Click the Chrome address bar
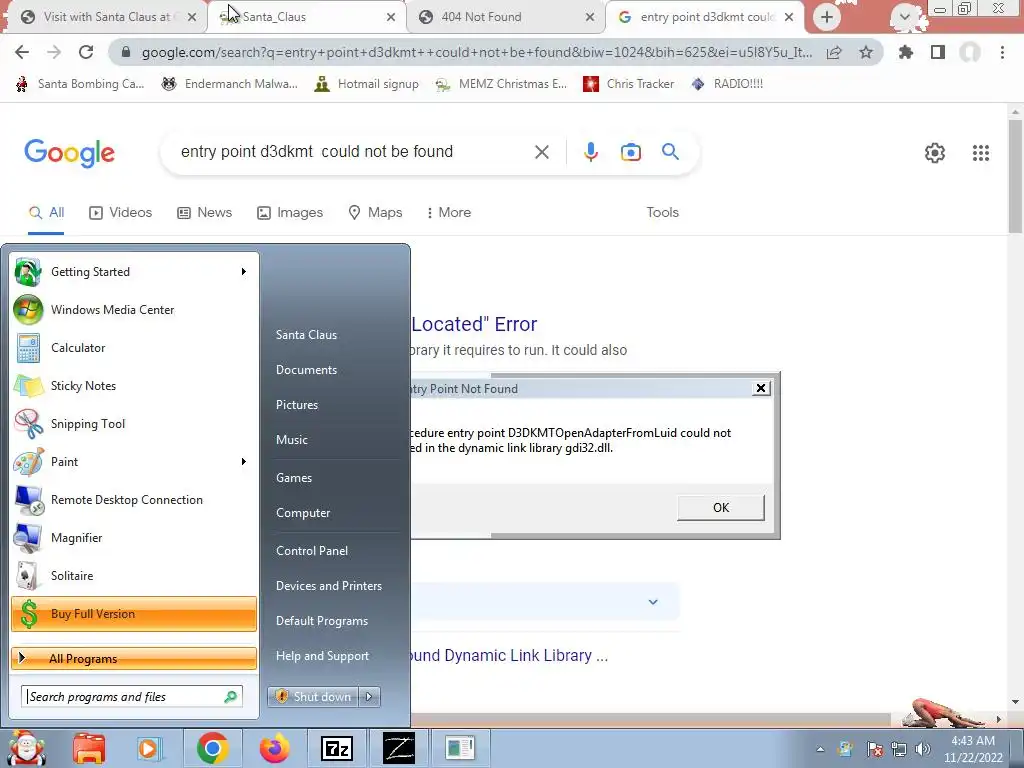Image resolution: width=1024 pixels, height=768 pixels. coord(475,52)
